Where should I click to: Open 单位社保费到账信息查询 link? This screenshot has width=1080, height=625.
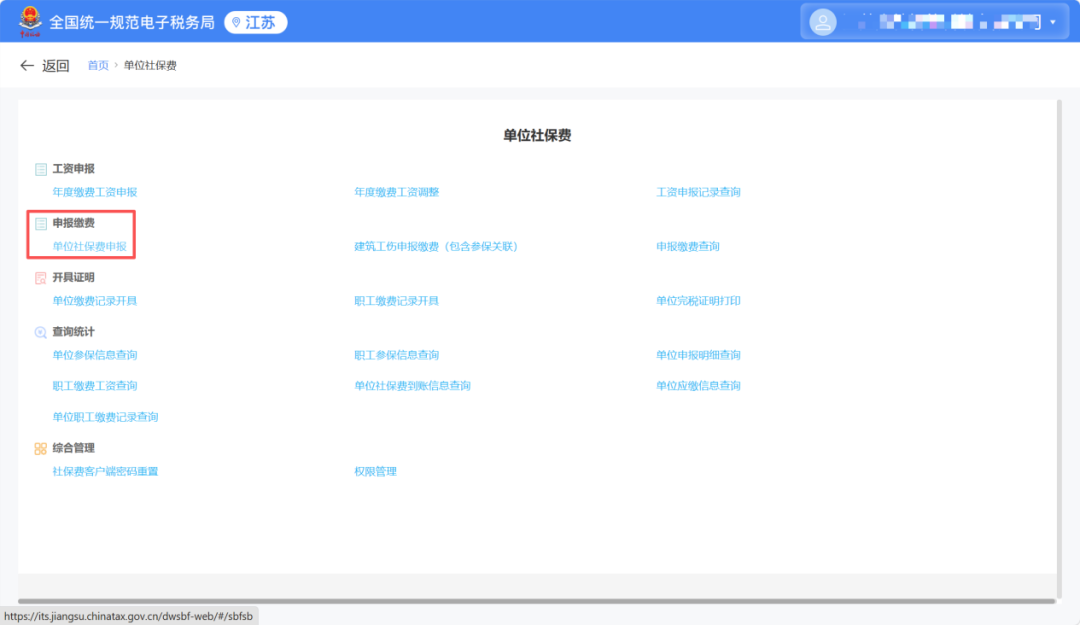tap(413, 386)
